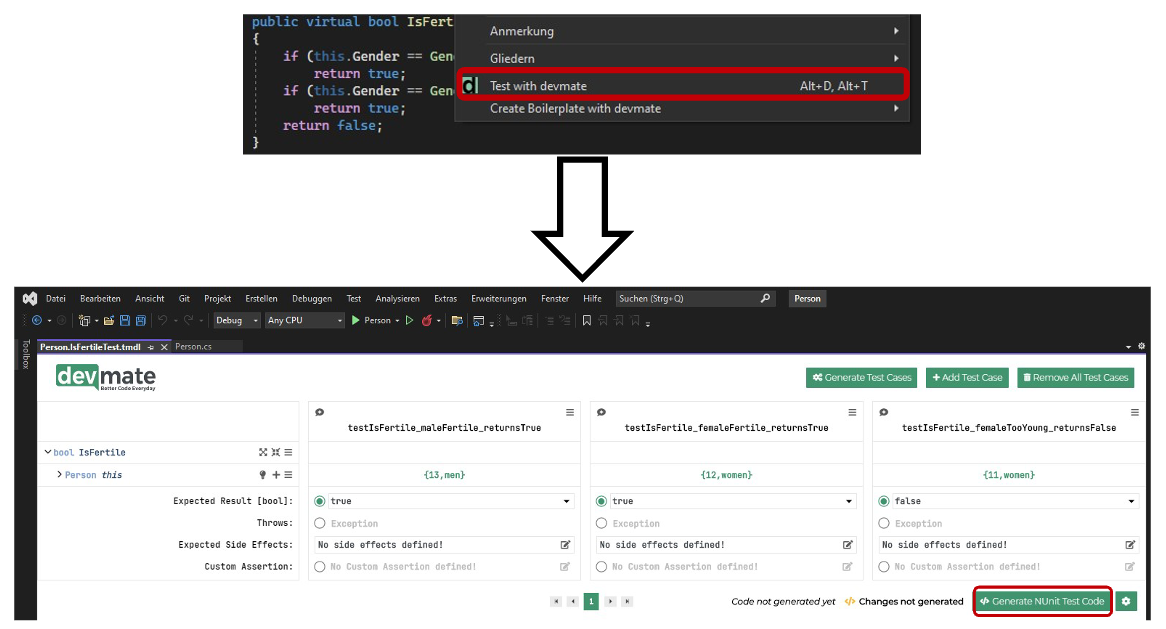Edit side effects of maleFertile test case
Image resolution: width=1166 pixels, height=629 pixels.
565,545
